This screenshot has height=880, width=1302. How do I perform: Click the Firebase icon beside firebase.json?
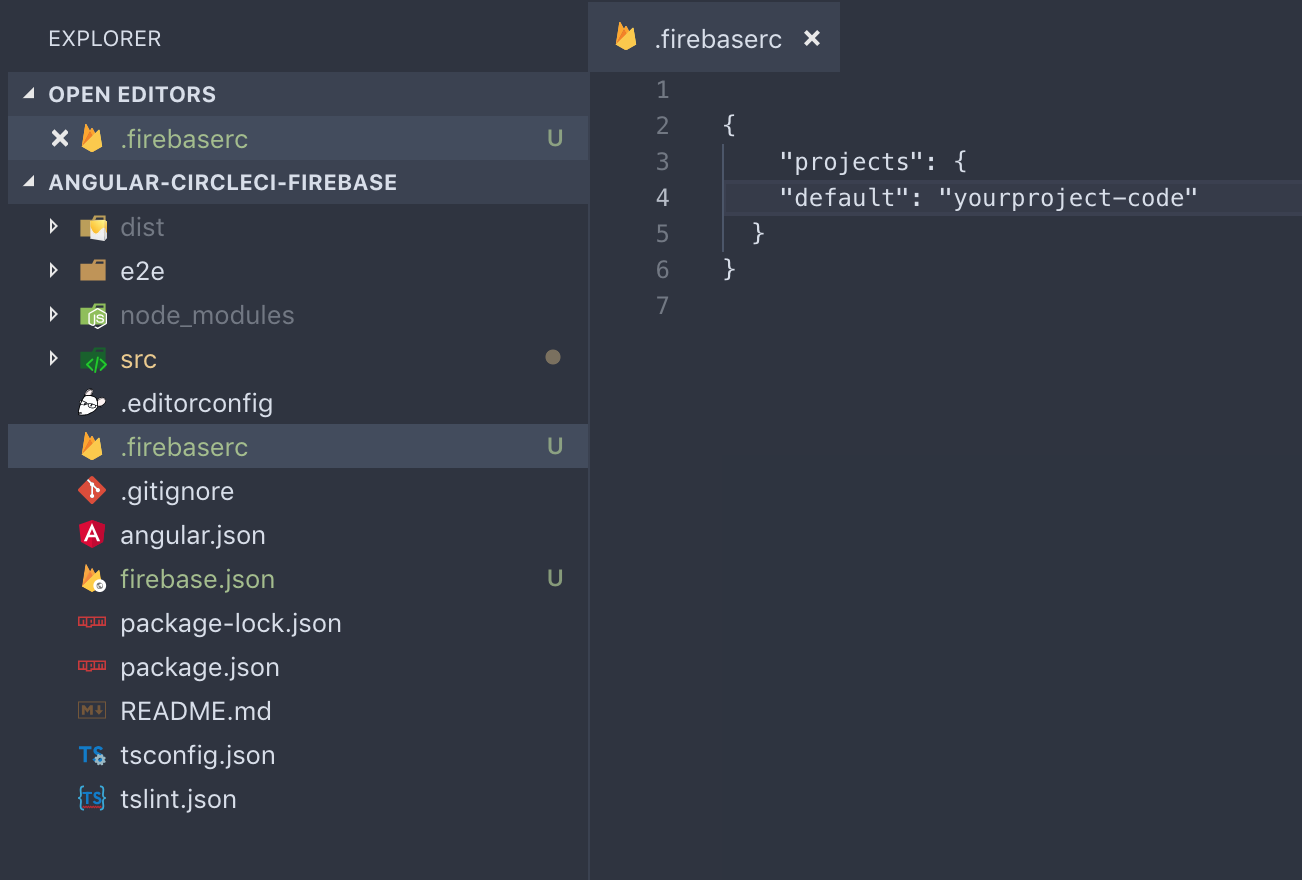[93, 578]
